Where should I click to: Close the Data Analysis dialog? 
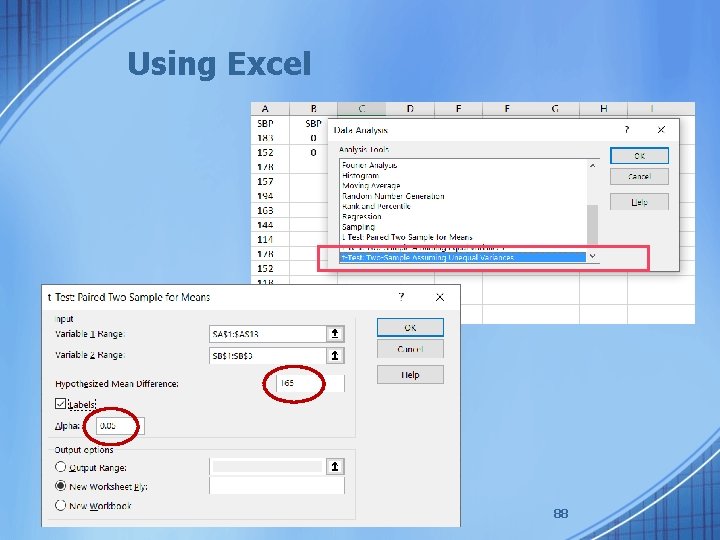[x=661, y=129]
